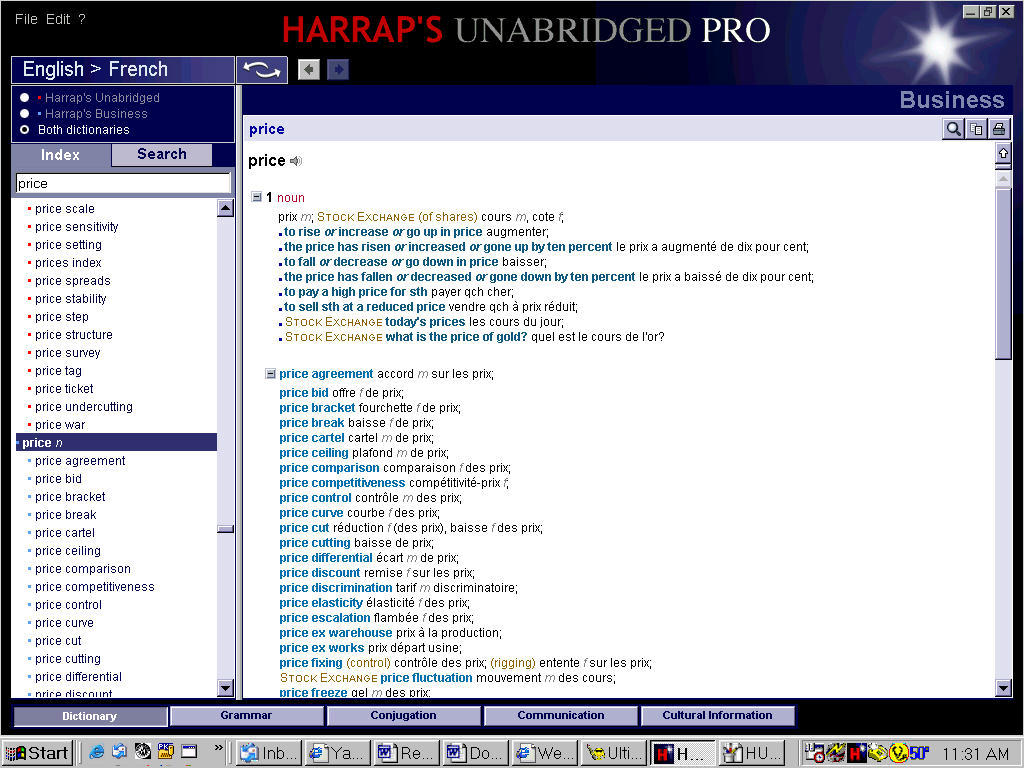Open the Edit menu

(x=57, y=19)
